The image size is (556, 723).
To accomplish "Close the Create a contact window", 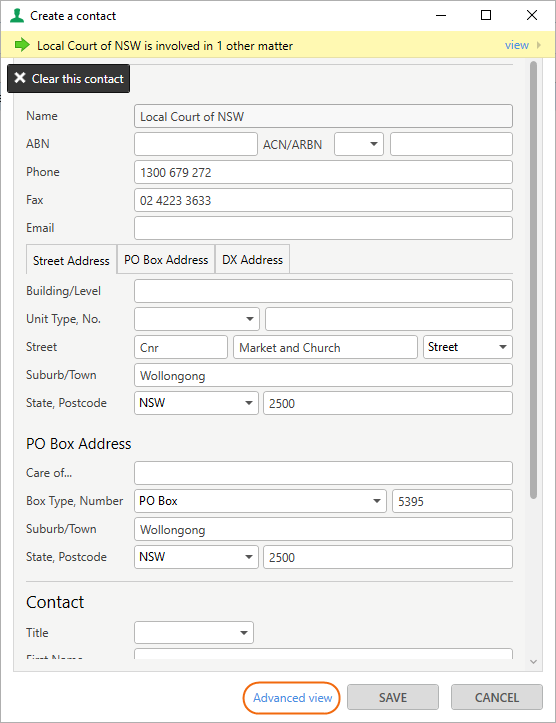I will (x=532, y=15).
